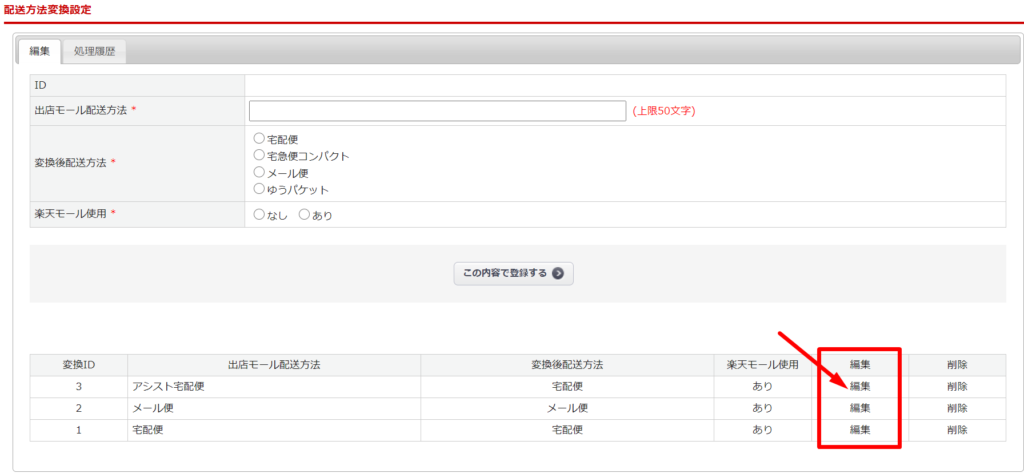Screen dimensions: 1024x473
Task: Click conversion ID 3 cell
Action: click(x=79, y=387)
